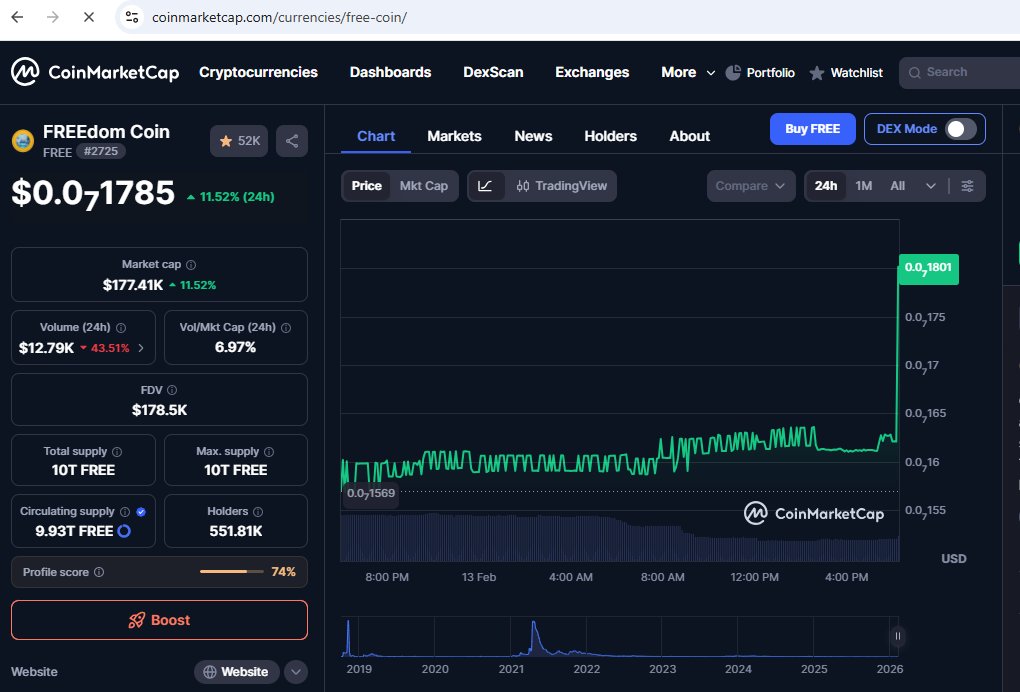1020x692 pixels.
Task: Click the FREEdom Coin logo icon
Action: coord(23,140)
